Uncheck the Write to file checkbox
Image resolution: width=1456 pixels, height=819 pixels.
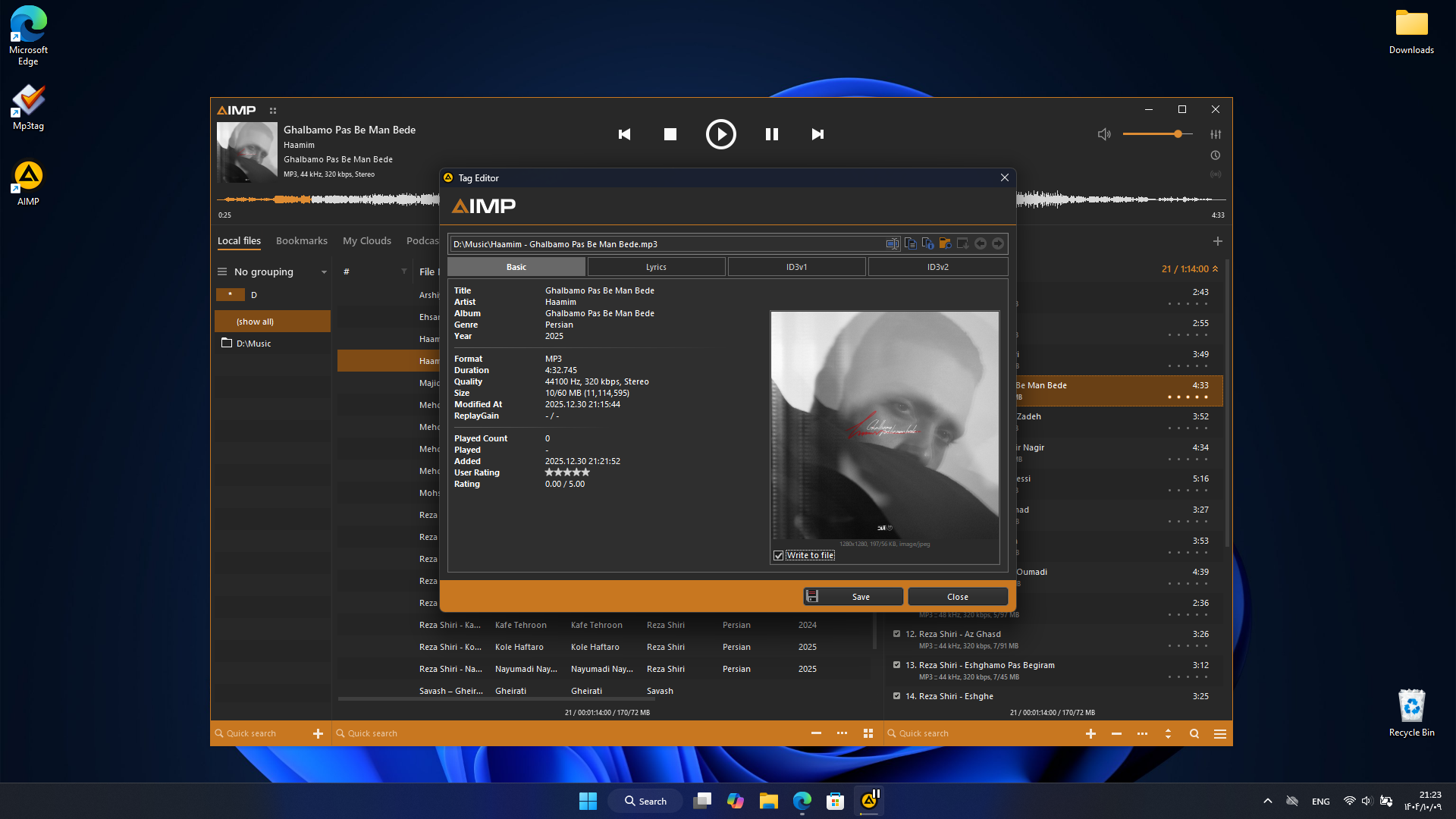(778, 556)
